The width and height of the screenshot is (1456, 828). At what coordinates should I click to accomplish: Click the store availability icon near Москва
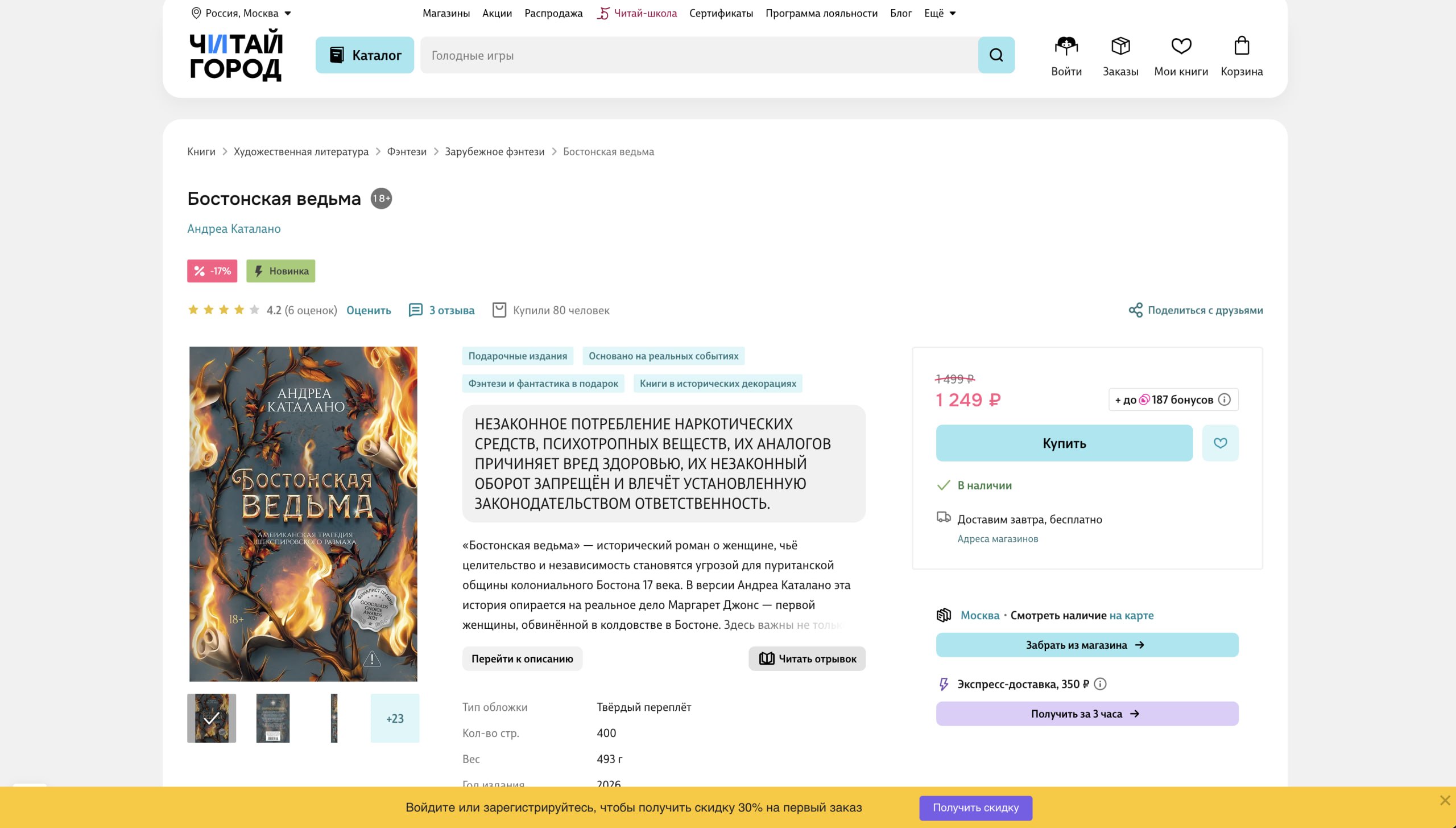(x=944, y=615)
